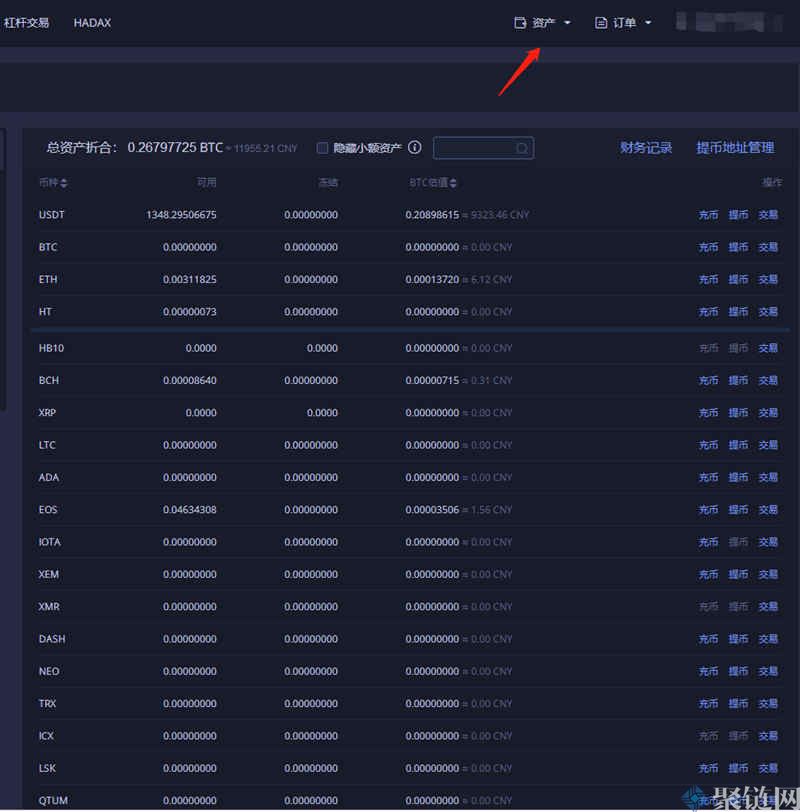Click 提币 withdraw in EOS row
The image size is (800, 812).
[738, 510]
